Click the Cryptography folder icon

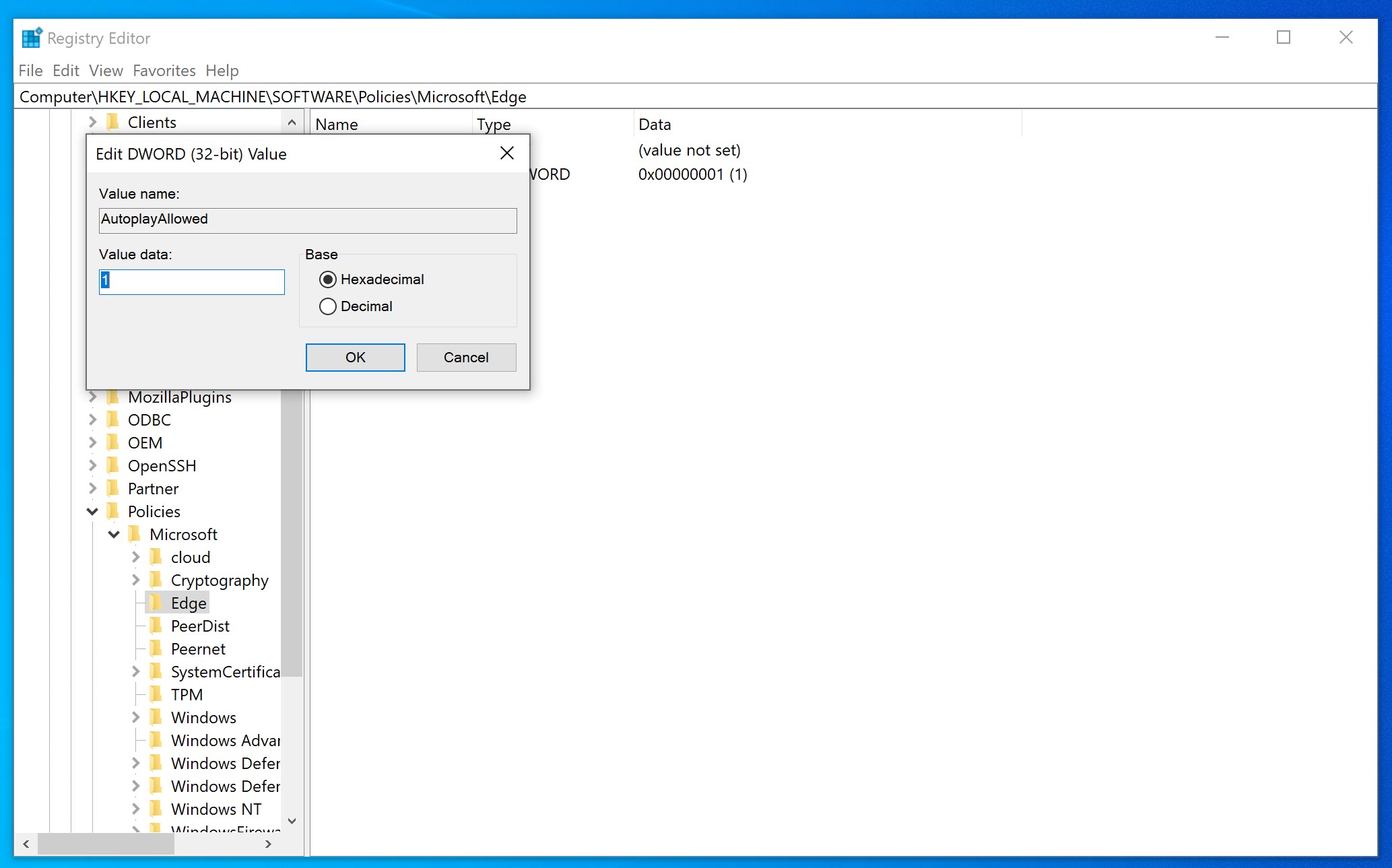(x=156, y=580)
